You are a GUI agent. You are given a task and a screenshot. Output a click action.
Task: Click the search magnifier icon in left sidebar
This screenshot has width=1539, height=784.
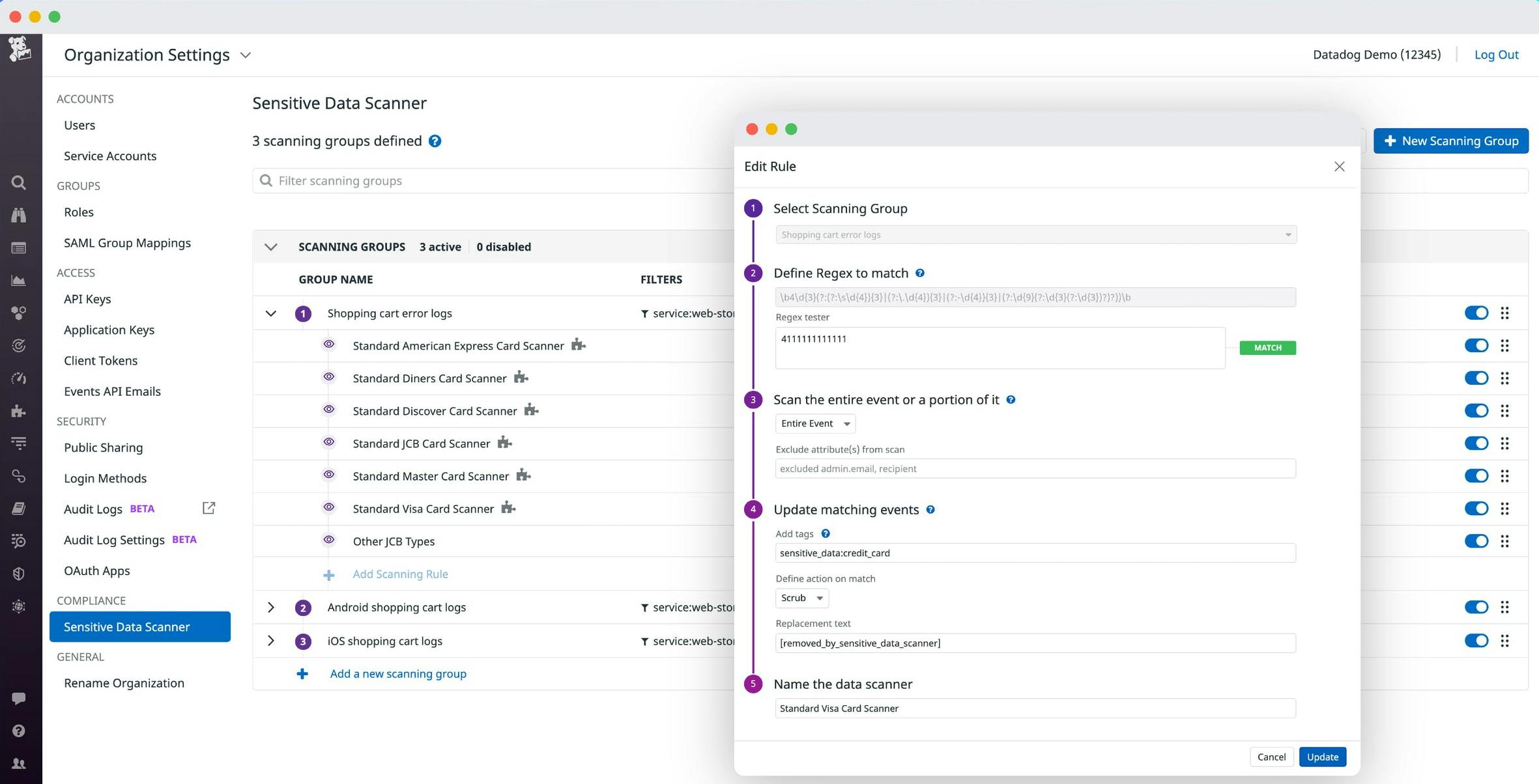pyautogui.click(x=18, y=183)
